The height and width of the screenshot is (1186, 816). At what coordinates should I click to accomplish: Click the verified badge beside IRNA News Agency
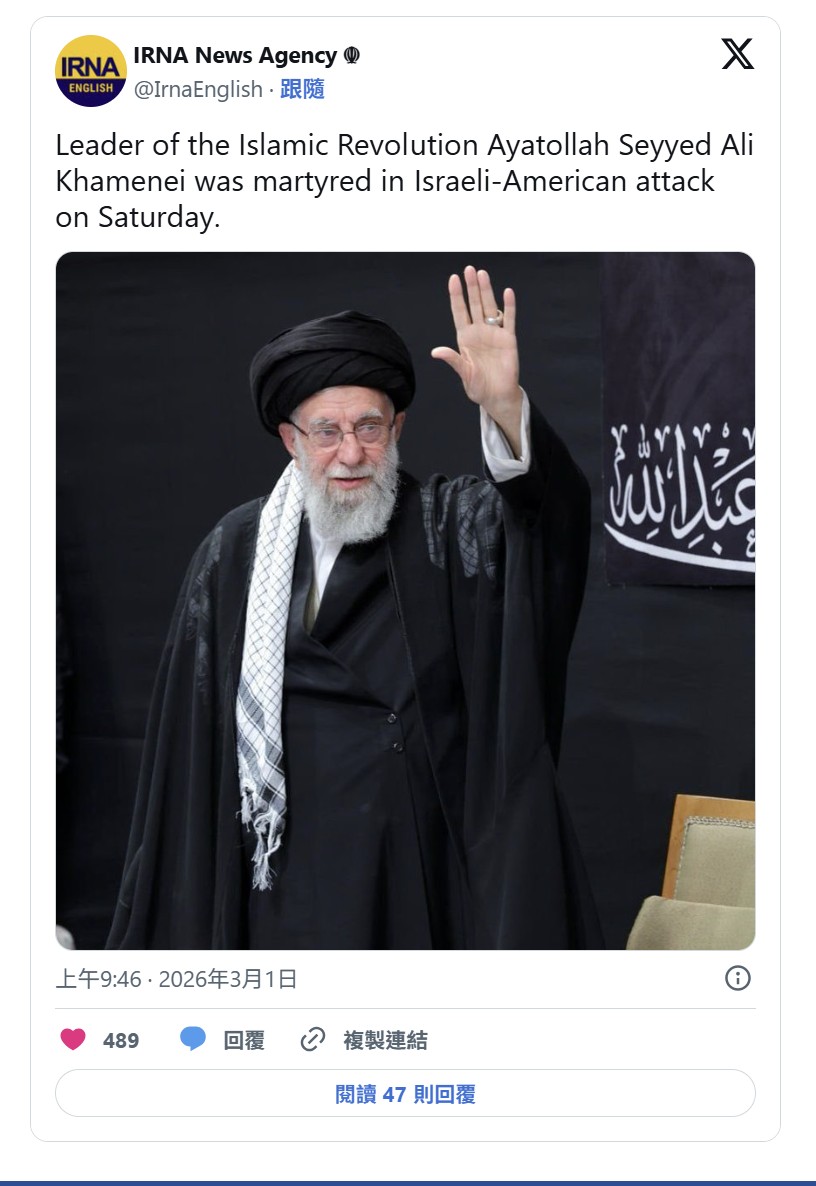pos(352,55)
